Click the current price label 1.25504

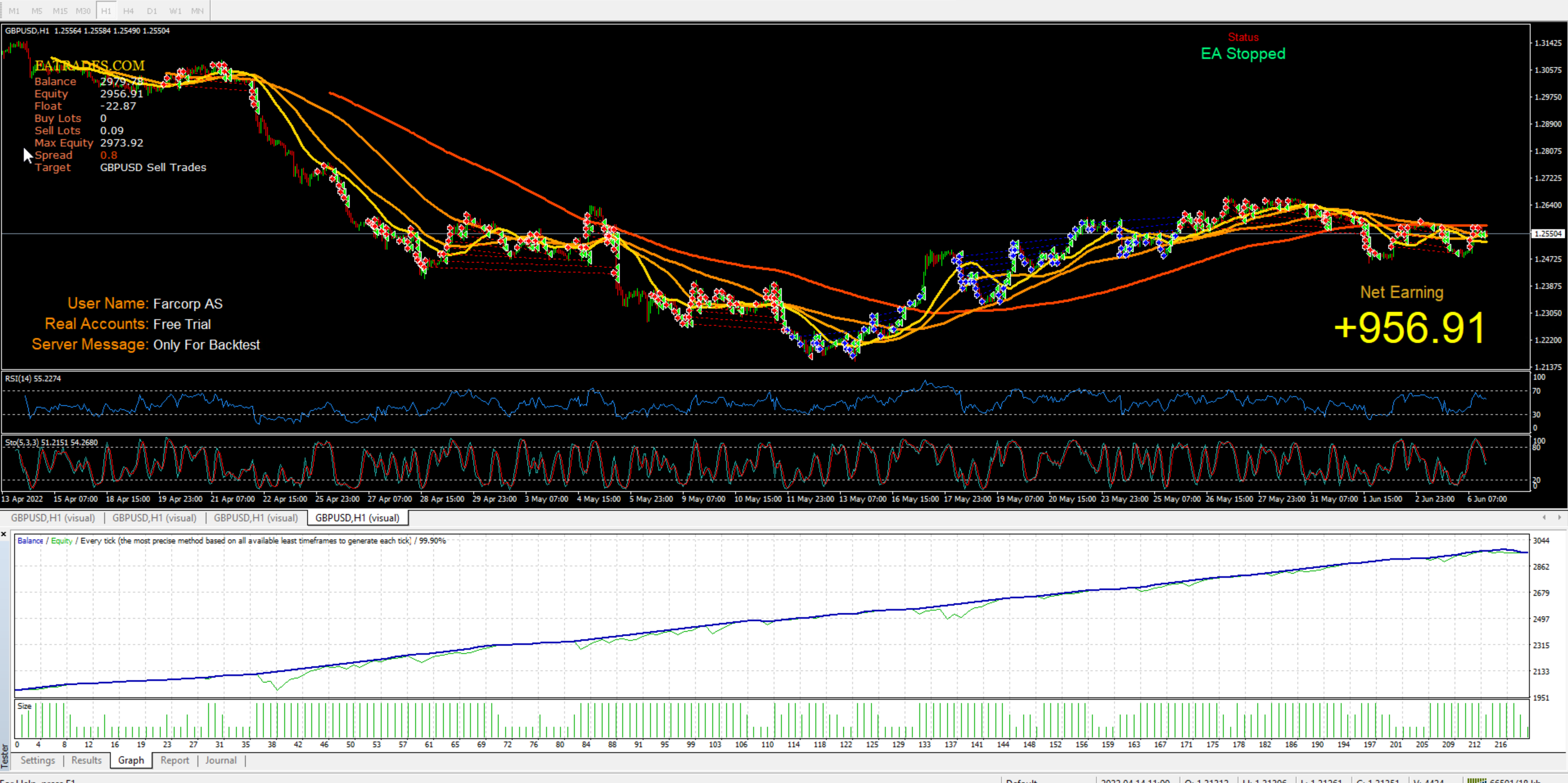pos(1547,234)
